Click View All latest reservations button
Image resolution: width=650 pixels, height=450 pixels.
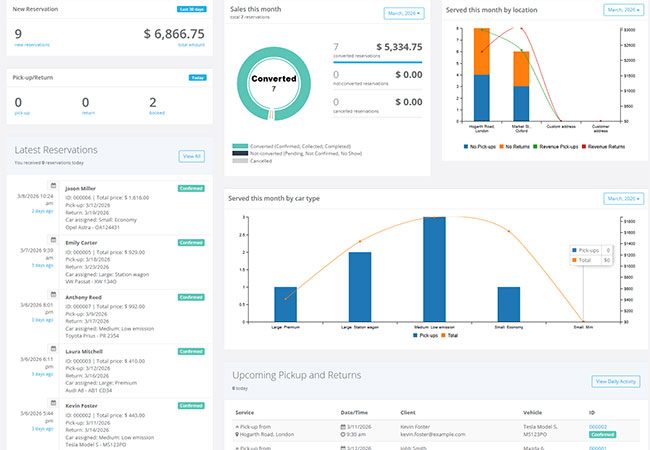tap(192, 156)
